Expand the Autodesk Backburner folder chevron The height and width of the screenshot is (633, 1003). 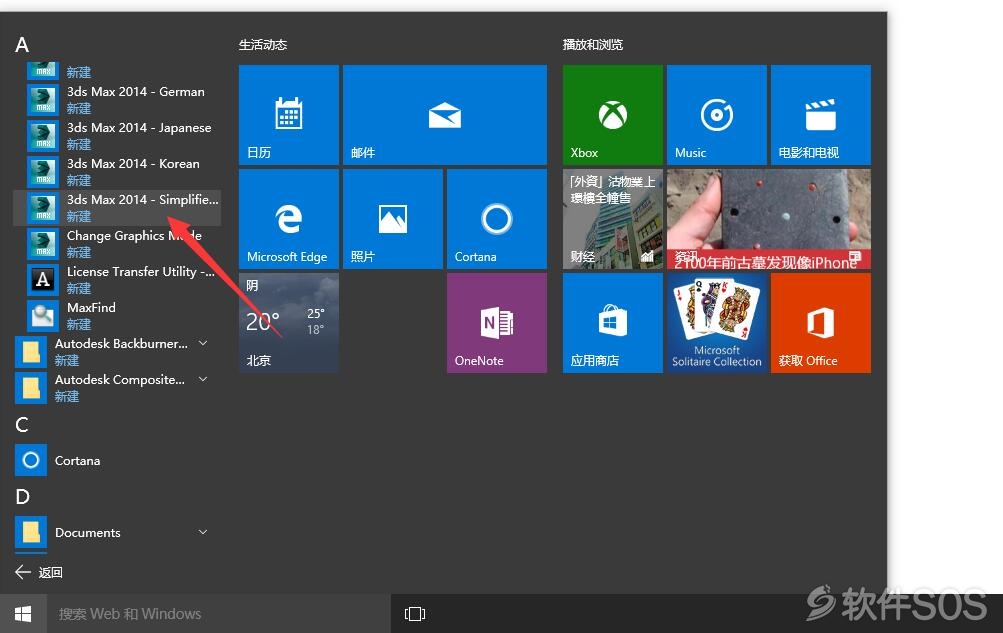pyautogui.click(x=203, y=343)
